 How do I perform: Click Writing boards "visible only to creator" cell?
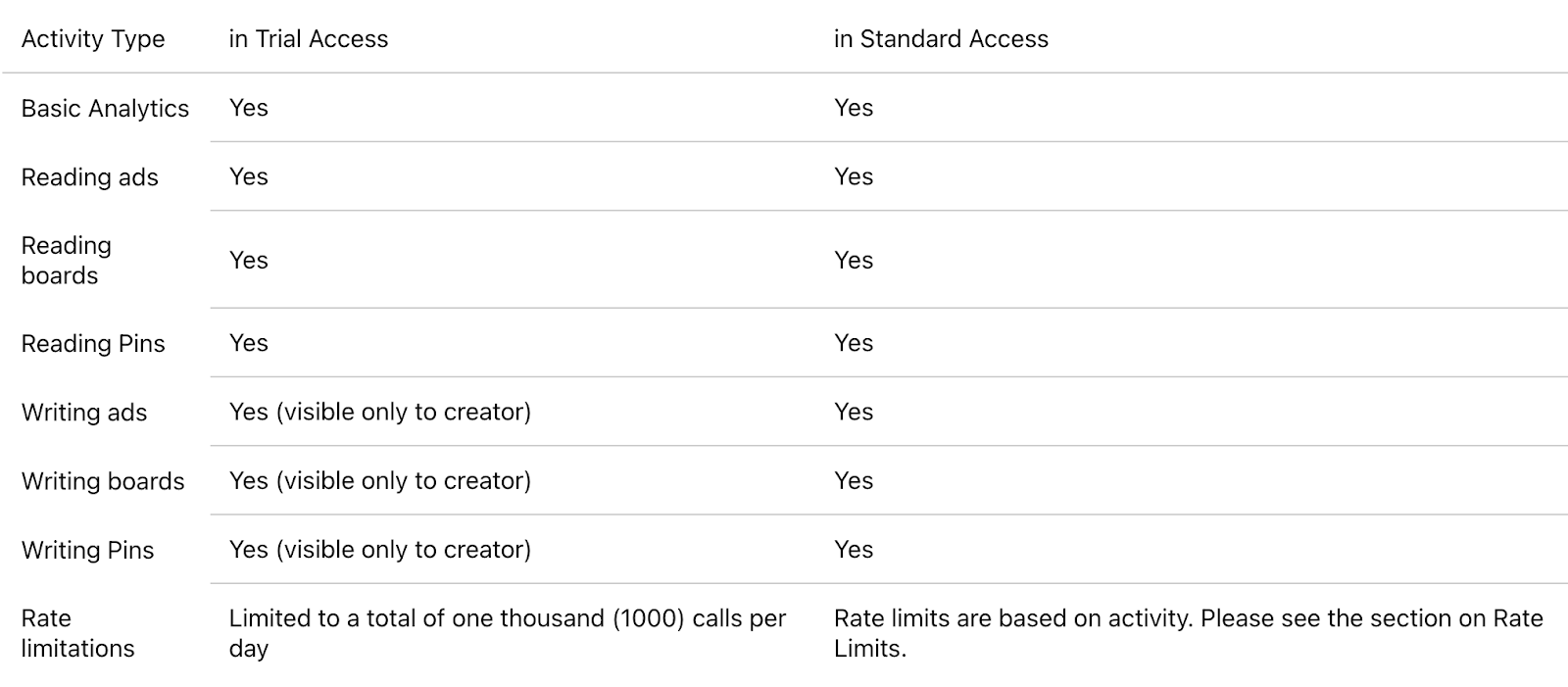click(380, 480)
